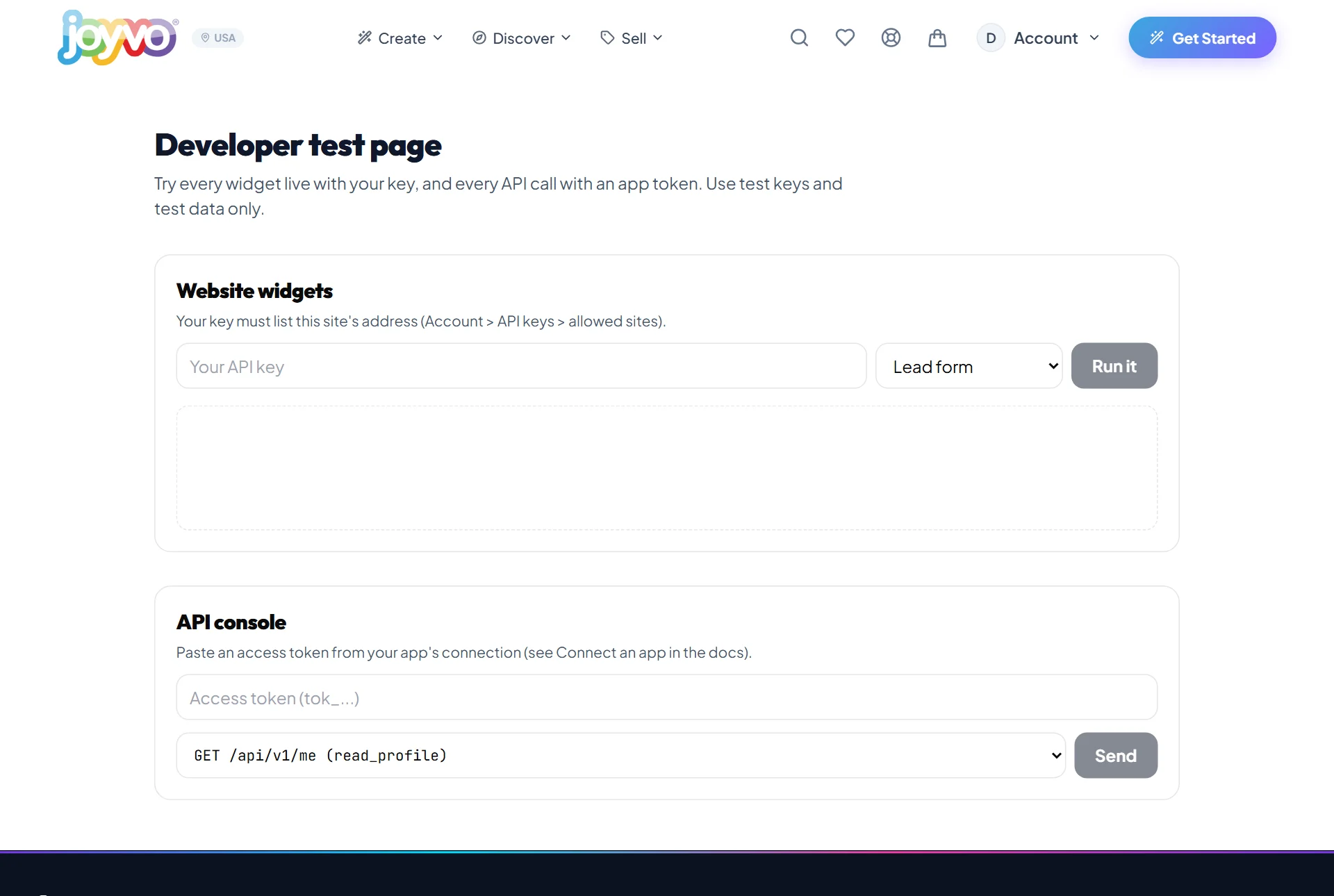Click the API console heading
The image size is (1334, 896).
pos(231,622)
